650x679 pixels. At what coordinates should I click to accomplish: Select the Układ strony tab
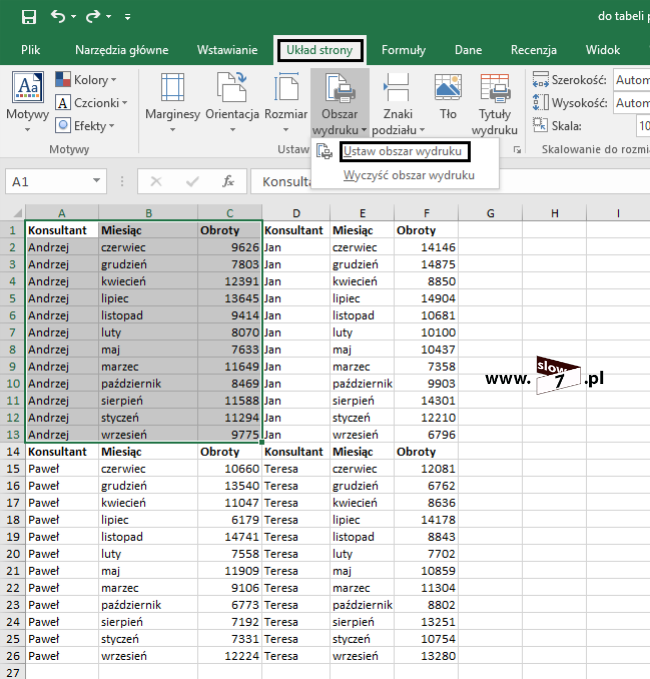pos(320,50)
